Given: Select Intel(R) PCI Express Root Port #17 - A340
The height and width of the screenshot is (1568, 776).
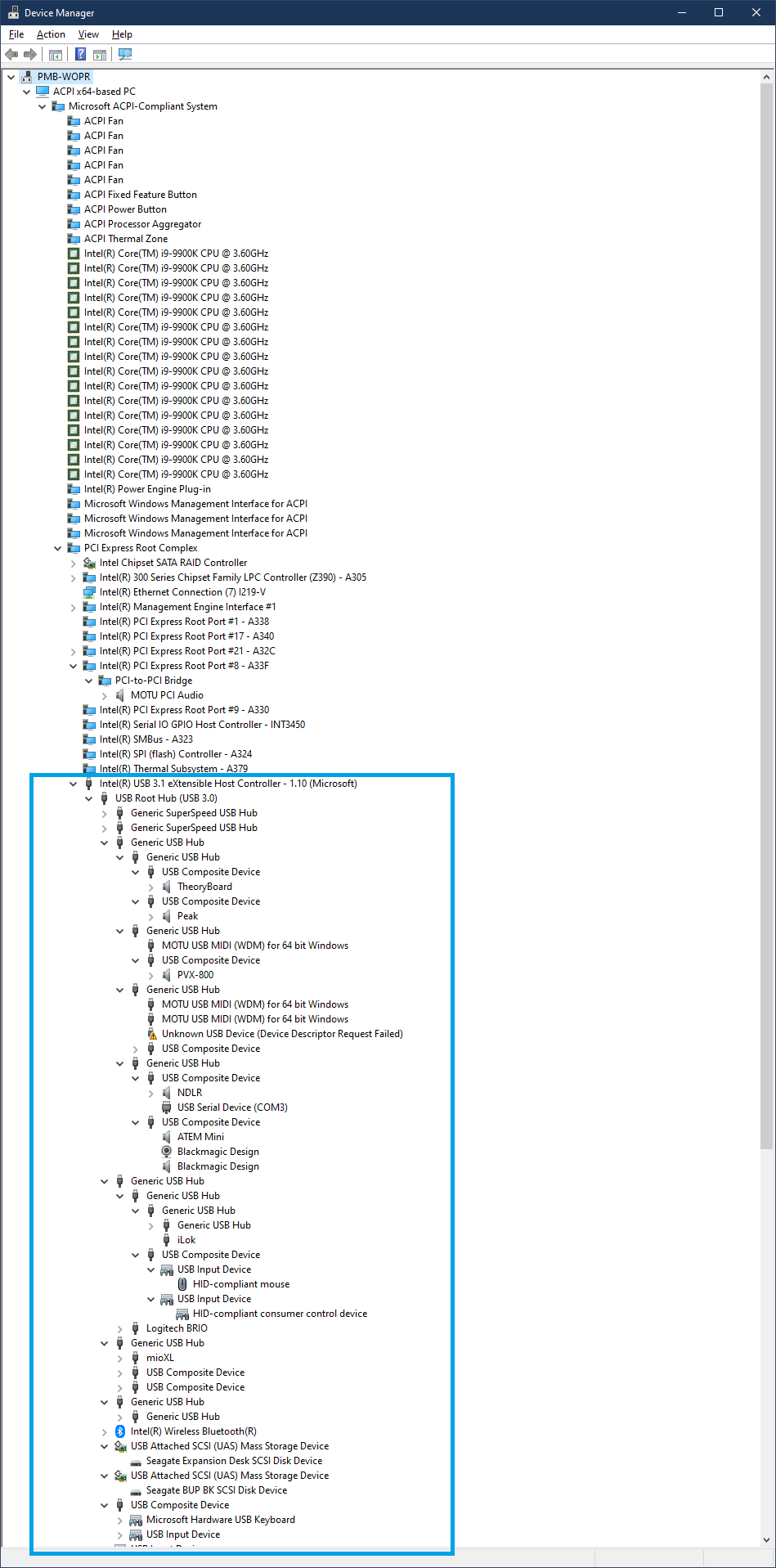Looking at the screenshot, I should coord(186,636).
